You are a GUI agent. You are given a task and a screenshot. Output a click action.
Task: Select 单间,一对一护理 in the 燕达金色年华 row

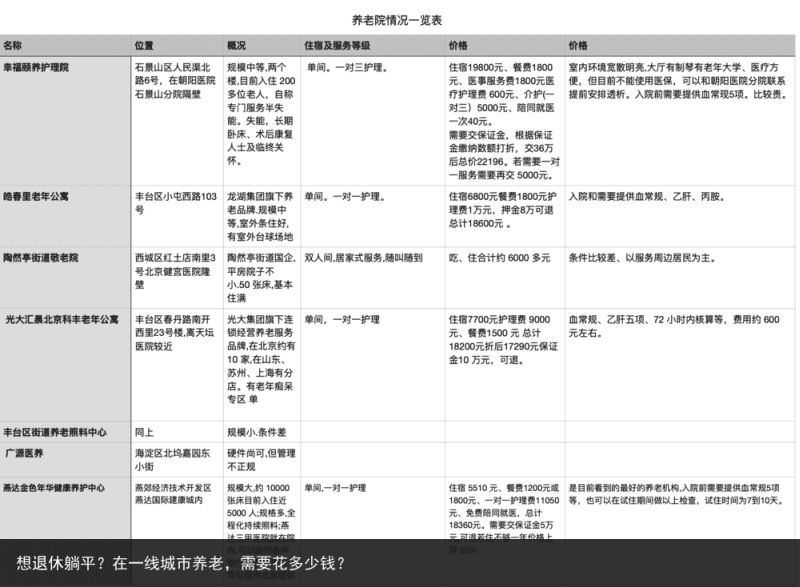point(335,488)
